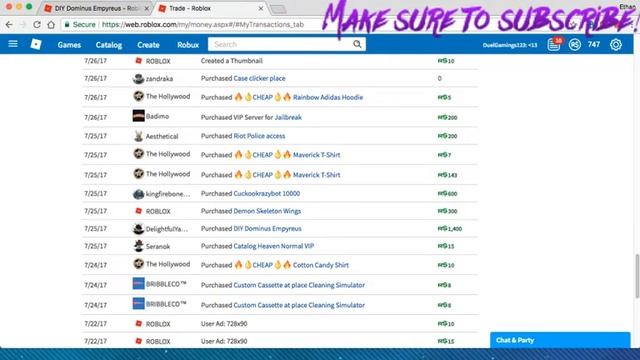The image size is (640, 360).
Task: Click the DuelGamings123 username in header
Action: [x=510, y=45]
